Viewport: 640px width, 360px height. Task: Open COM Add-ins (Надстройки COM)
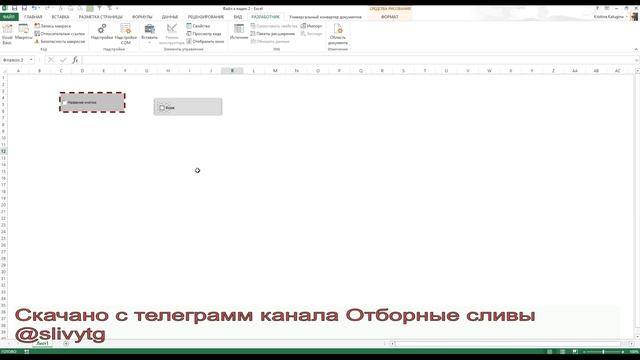126,34
